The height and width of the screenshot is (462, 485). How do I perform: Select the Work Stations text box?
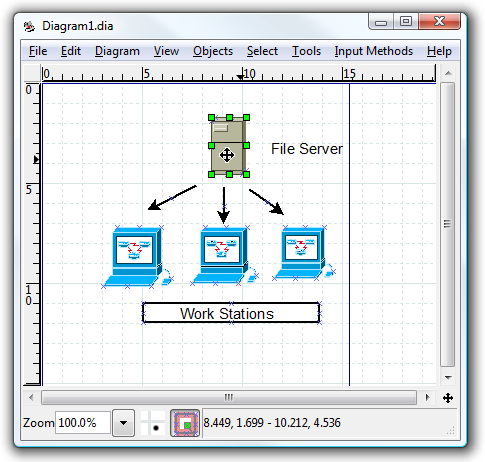[231, 313]
